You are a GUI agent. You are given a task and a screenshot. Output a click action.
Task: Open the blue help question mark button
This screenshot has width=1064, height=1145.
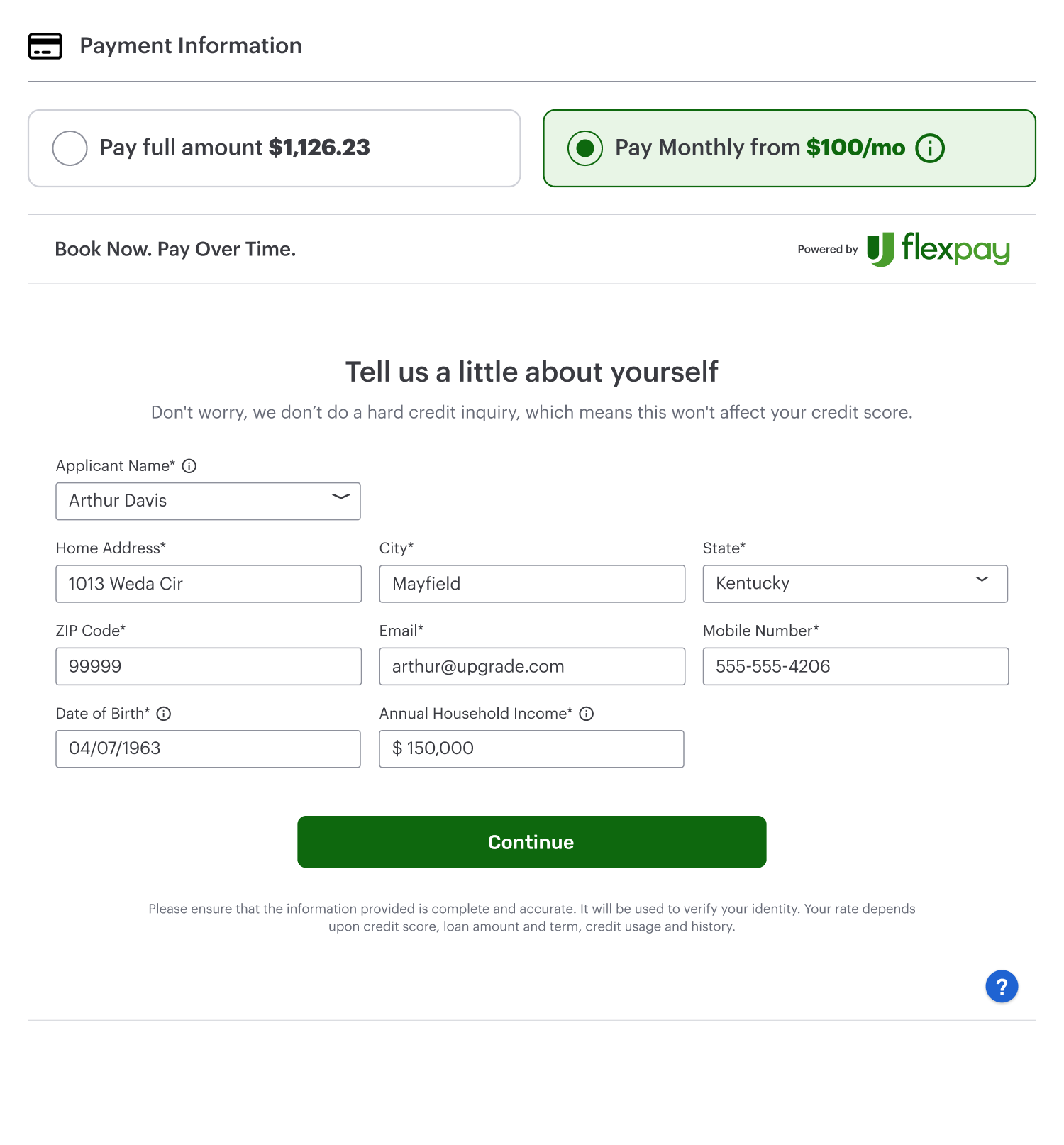click(1002, 986)
